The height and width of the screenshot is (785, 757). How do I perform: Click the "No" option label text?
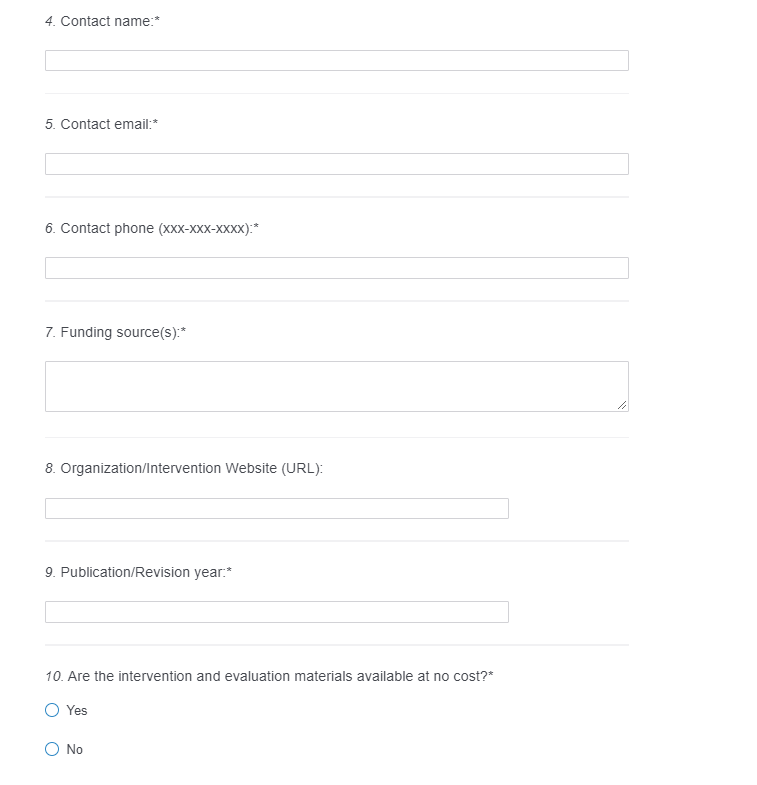(75, 749)
